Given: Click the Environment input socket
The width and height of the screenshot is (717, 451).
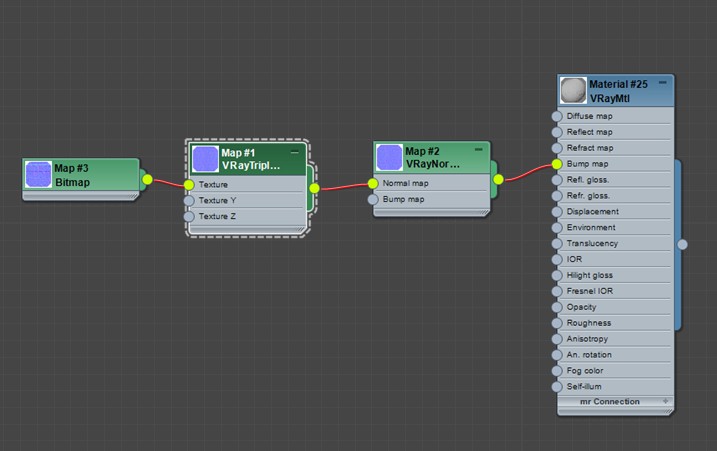Looking at the screenshot, I should click(556, 228).
